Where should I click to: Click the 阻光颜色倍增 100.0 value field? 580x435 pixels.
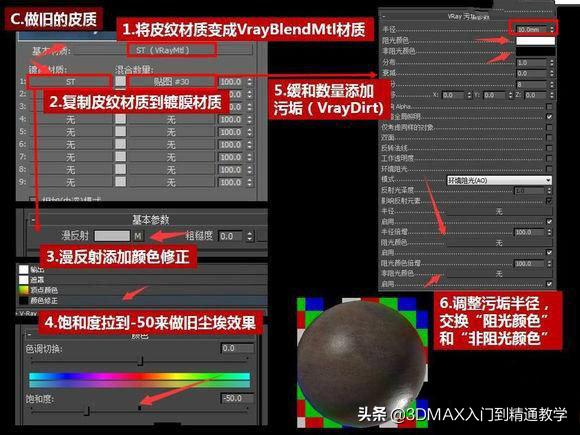coord(529,263)
